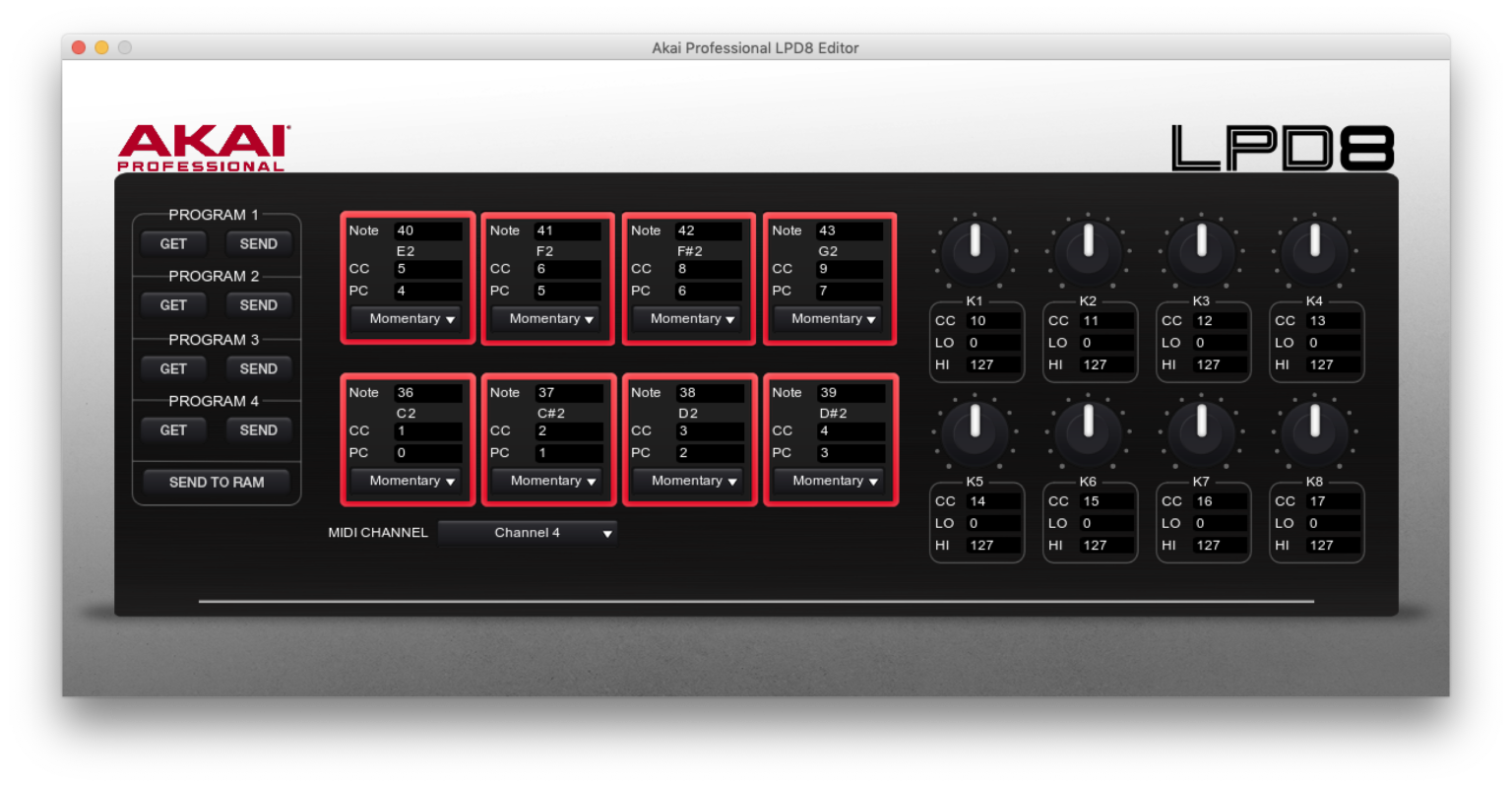This screenshot has width=1512, height=787.
Task: Click the K7 LO value field
Action: point(1220,523)
